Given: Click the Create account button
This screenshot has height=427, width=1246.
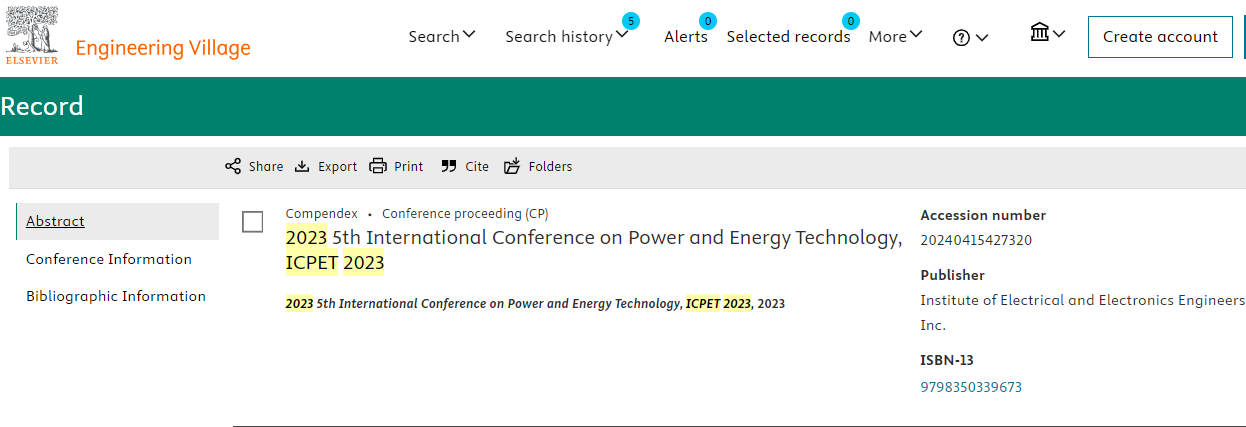Looking at the screenshot, I should pyautogui.click(x=1160, y=36).
